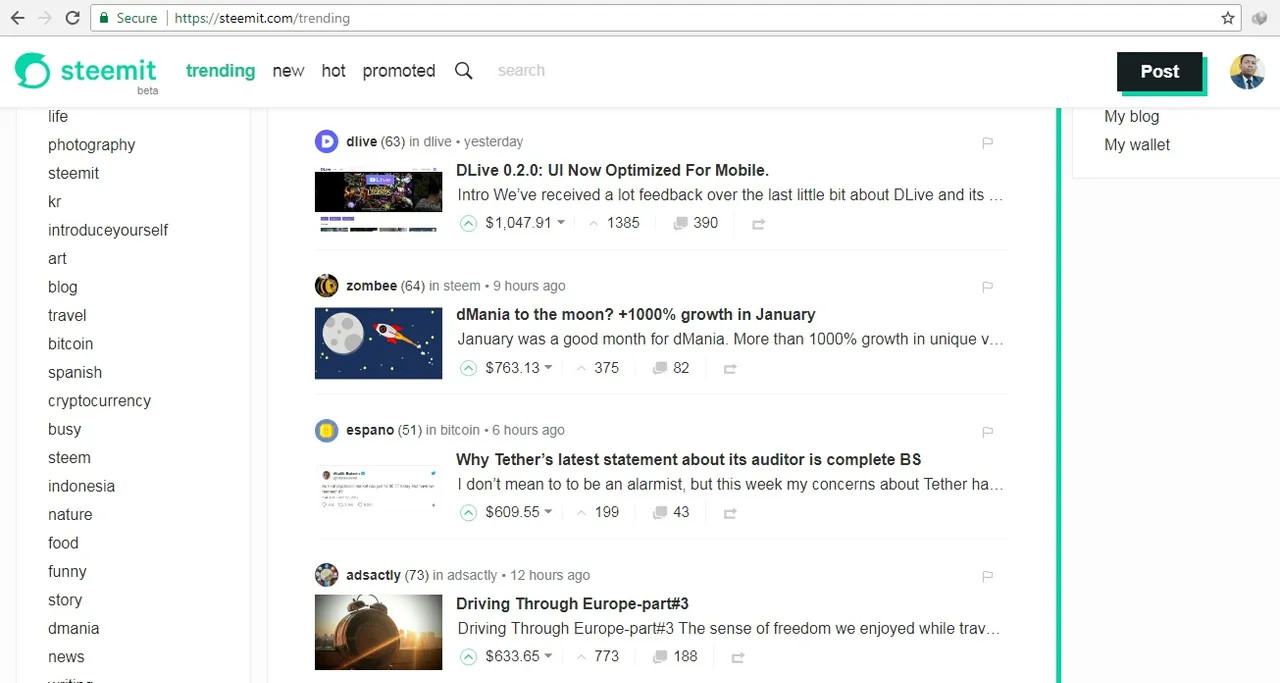
Task: Click the search input field
Action: [x=521, y=71]
